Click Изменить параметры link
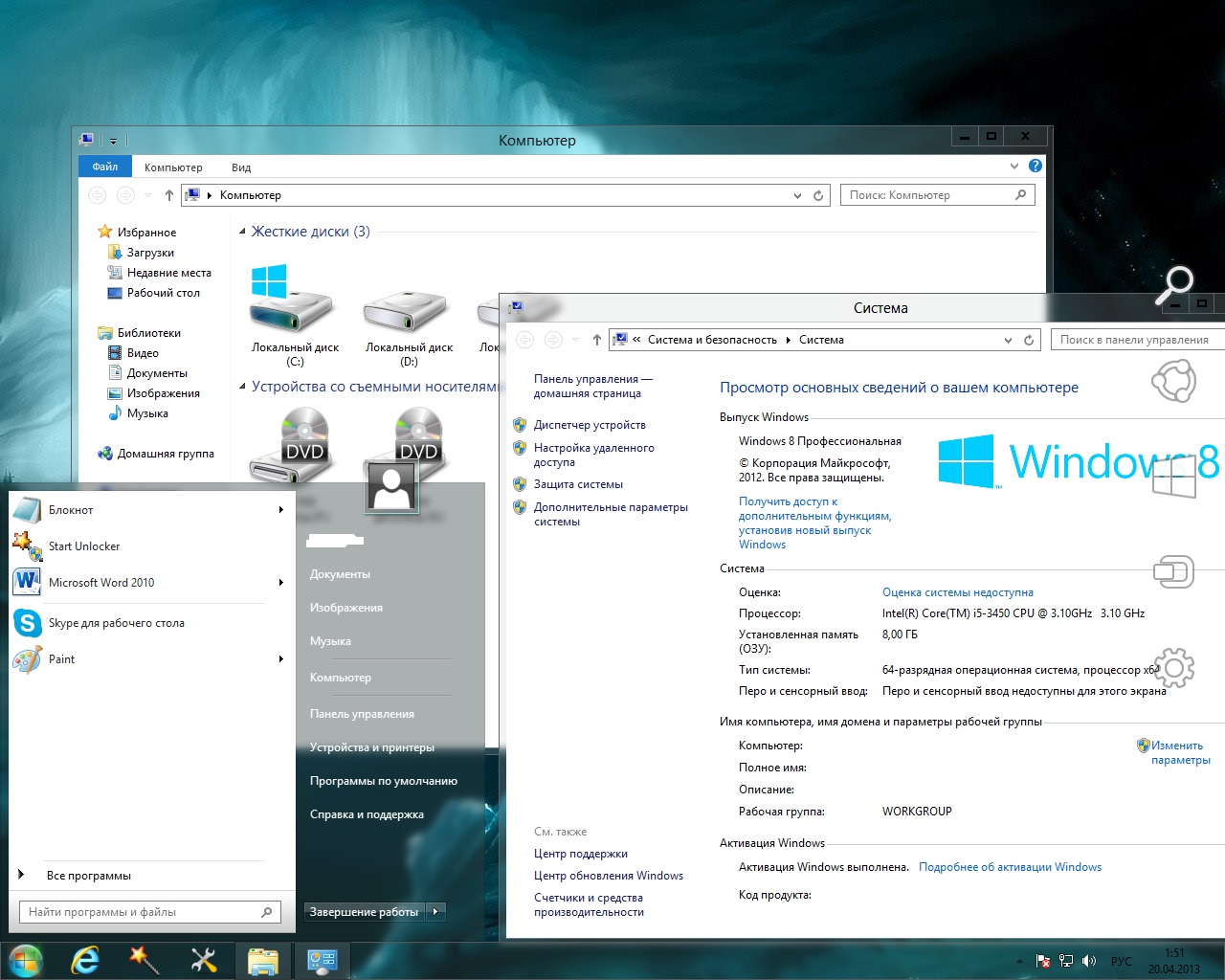 pos(1180,752)
